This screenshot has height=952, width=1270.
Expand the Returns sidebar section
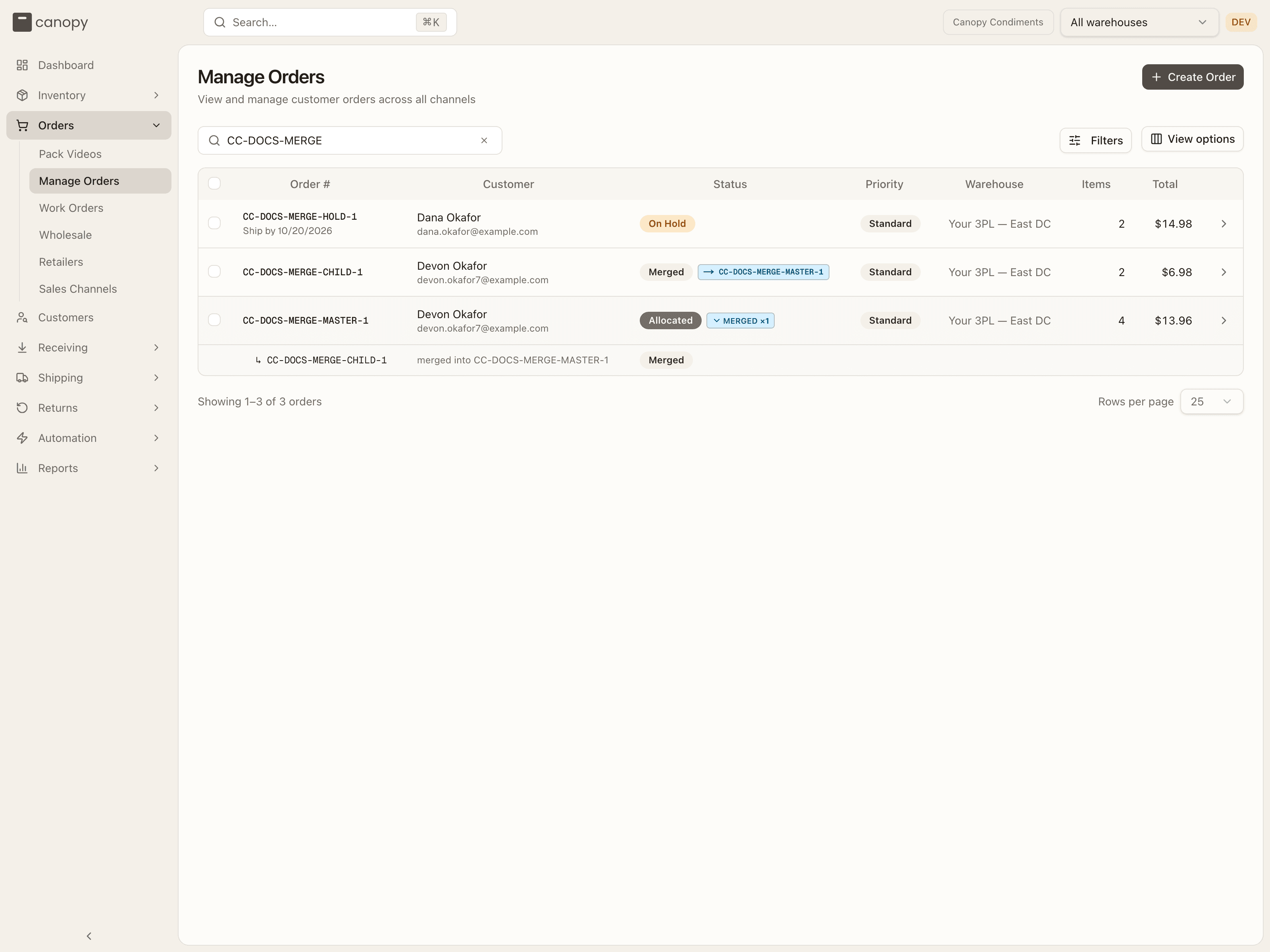[89, 408]
